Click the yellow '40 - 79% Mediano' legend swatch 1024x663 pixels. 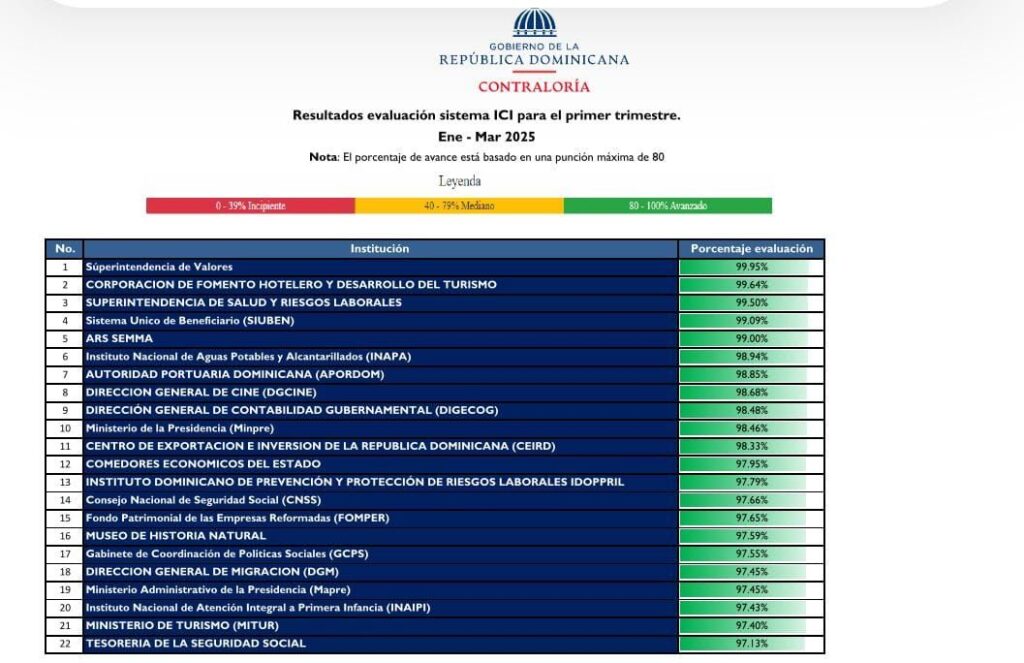coord(459,206)
